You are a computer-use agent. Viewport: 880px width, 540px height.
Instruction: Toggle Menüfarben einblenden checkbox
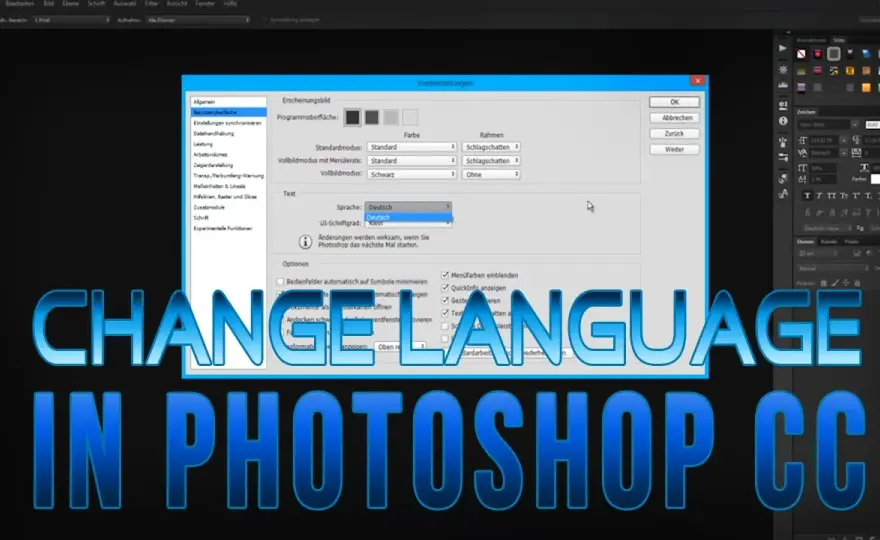click(445, 275)
